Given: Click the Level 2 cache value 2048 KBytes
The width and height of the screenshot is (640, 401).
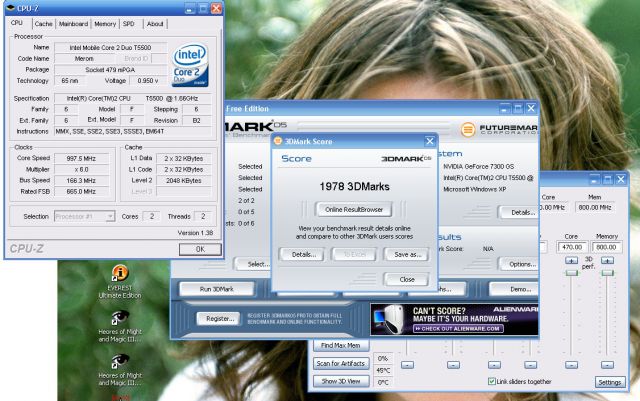Looking at the screenshot, I should (184, 180).
